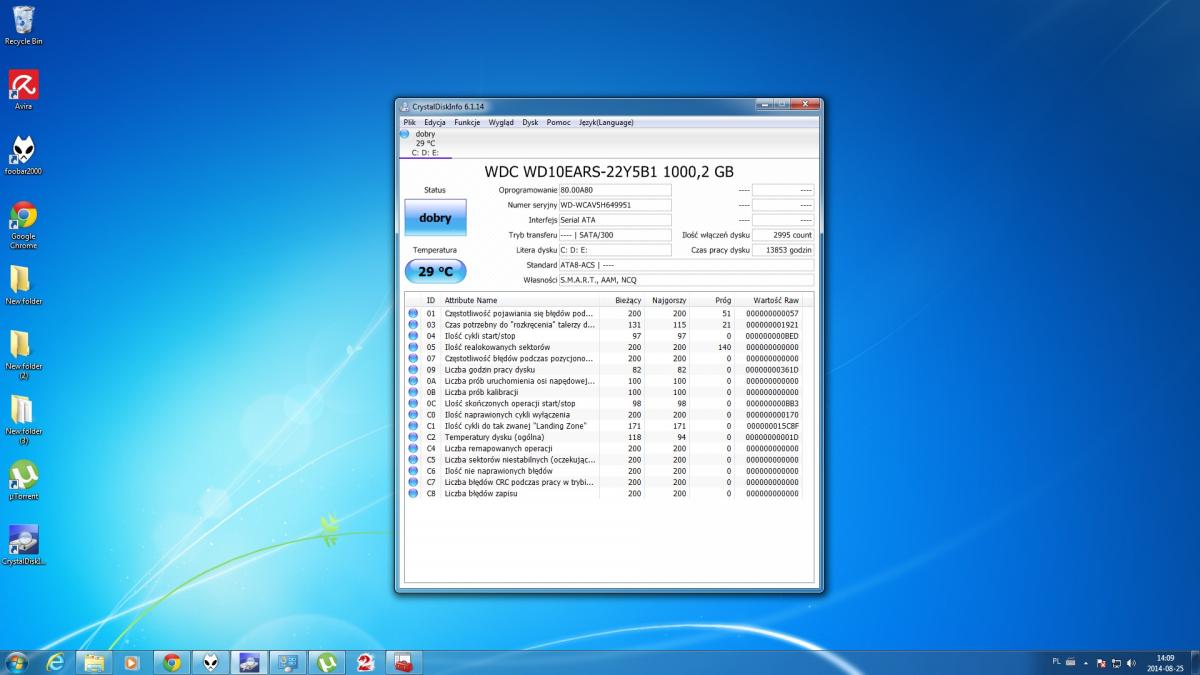The width and height of the screenshot is (1200, 675).
Task: Select row 'Ilość nie naprawionych błędów'
Action: 609,471
